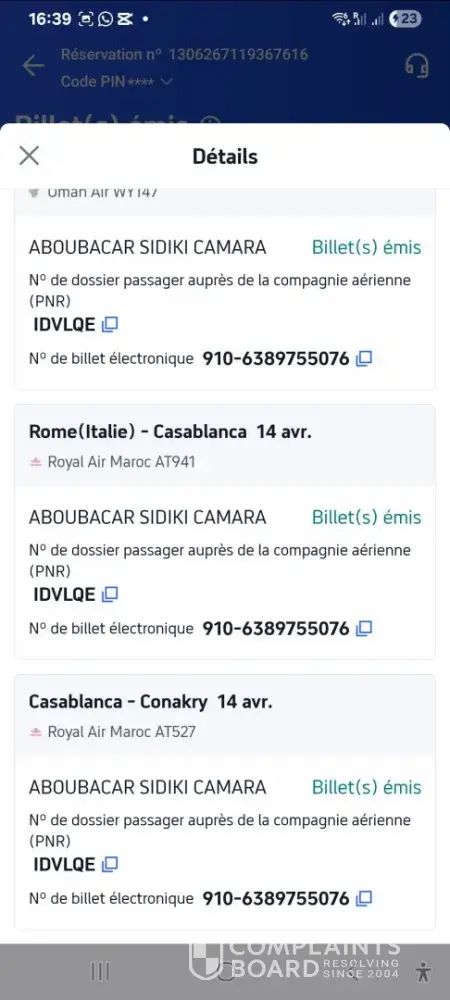Tap Royal Air Maroc AT941 flight label
The image size is (450, 1000).
tap(121, 462)
